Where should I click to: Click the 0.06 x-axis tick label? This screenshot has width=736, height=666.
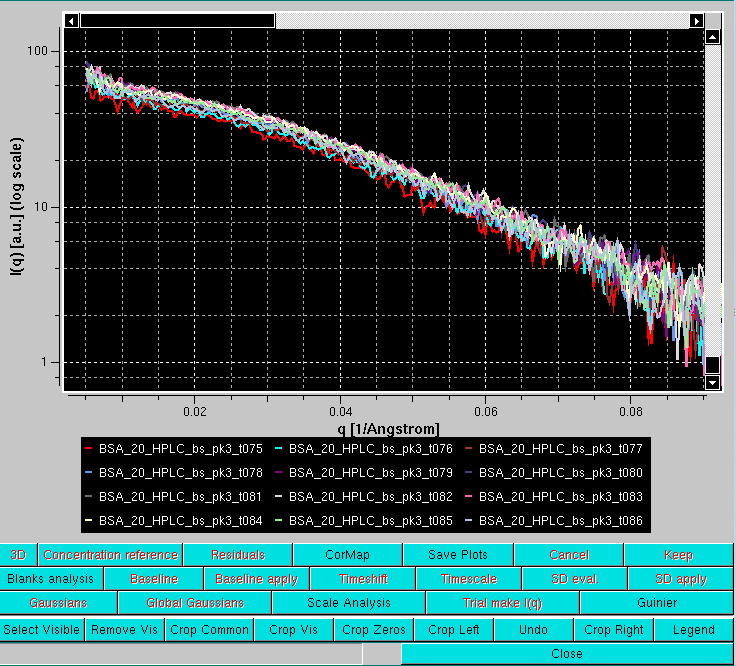pos(485,412)
